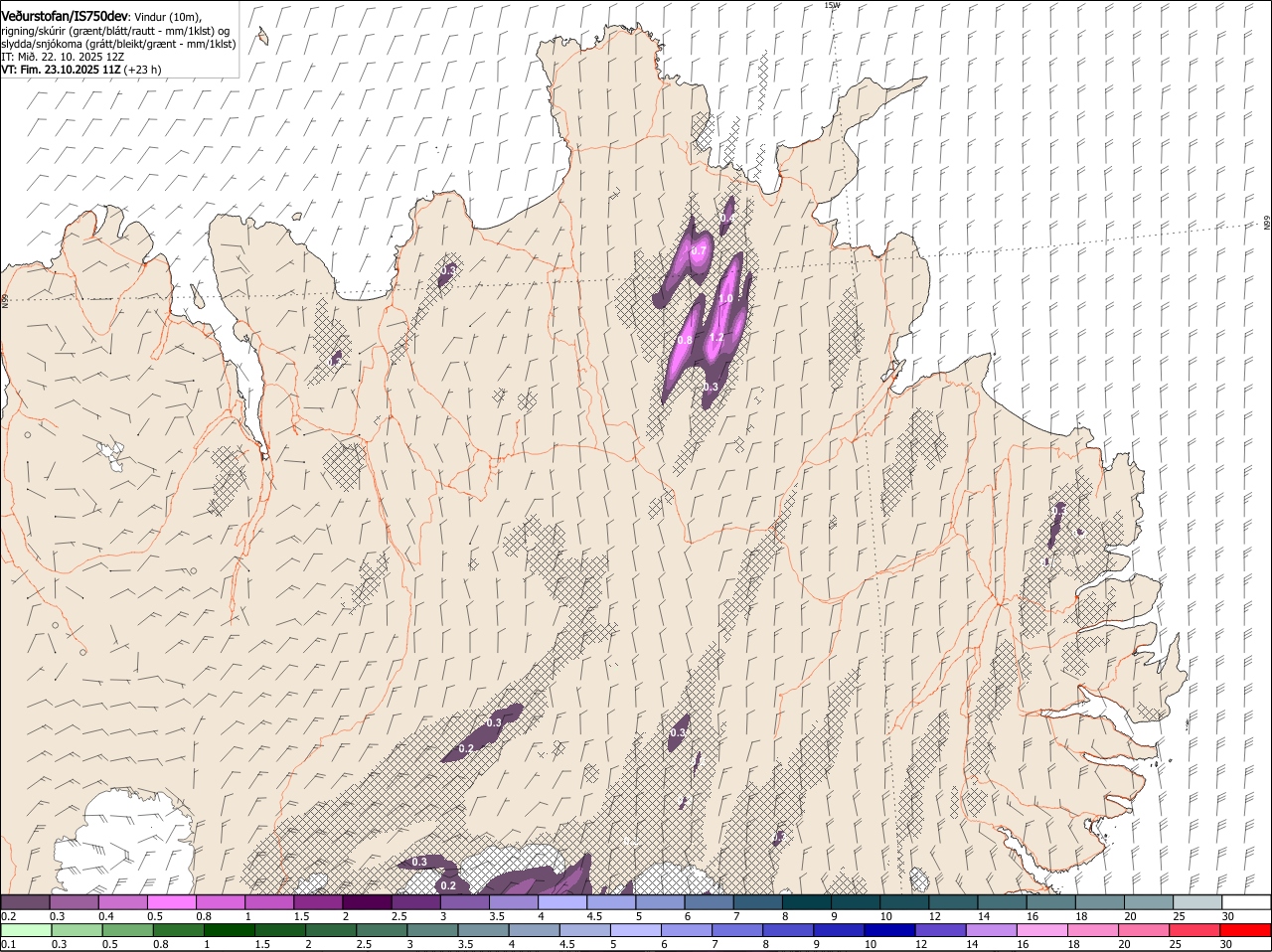Click the snow legend swatch labeled 0.2
The image size is (1272, 952).
(x=25, y=902)
